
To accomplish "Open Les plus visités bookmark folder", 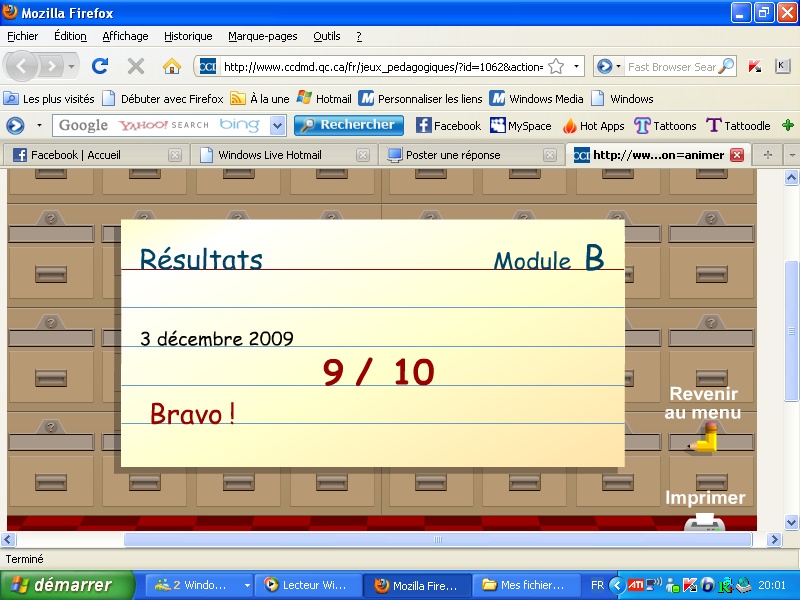I will click(x=49, y=98).
